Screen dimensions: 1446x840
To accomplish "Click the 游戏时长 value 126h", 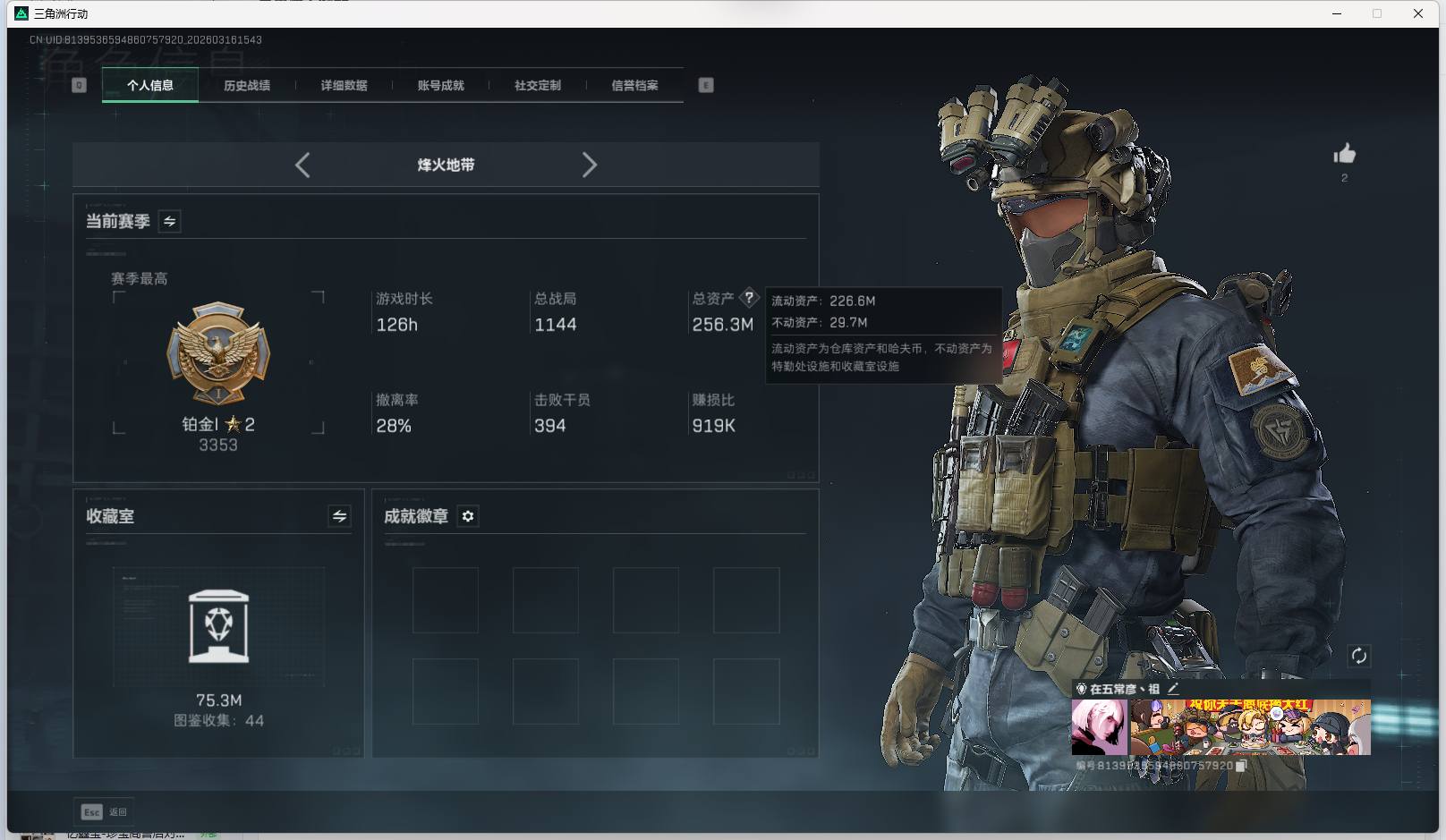I will 397,325.
